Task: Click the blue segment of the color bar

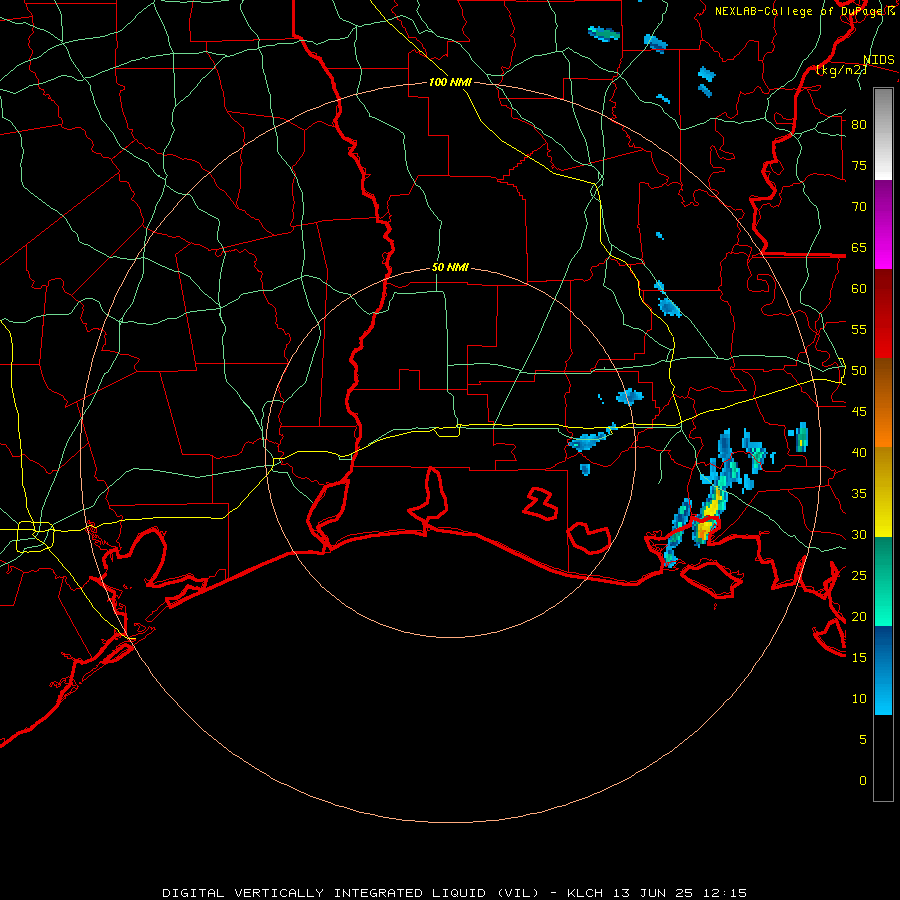Action: click(883, 670)
